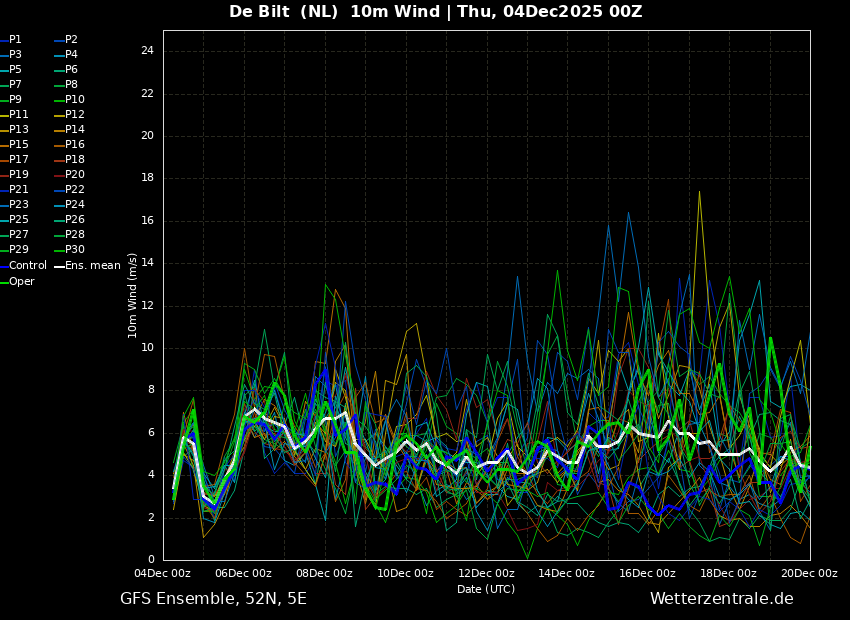Select the P16 legend label

(74, 145)
